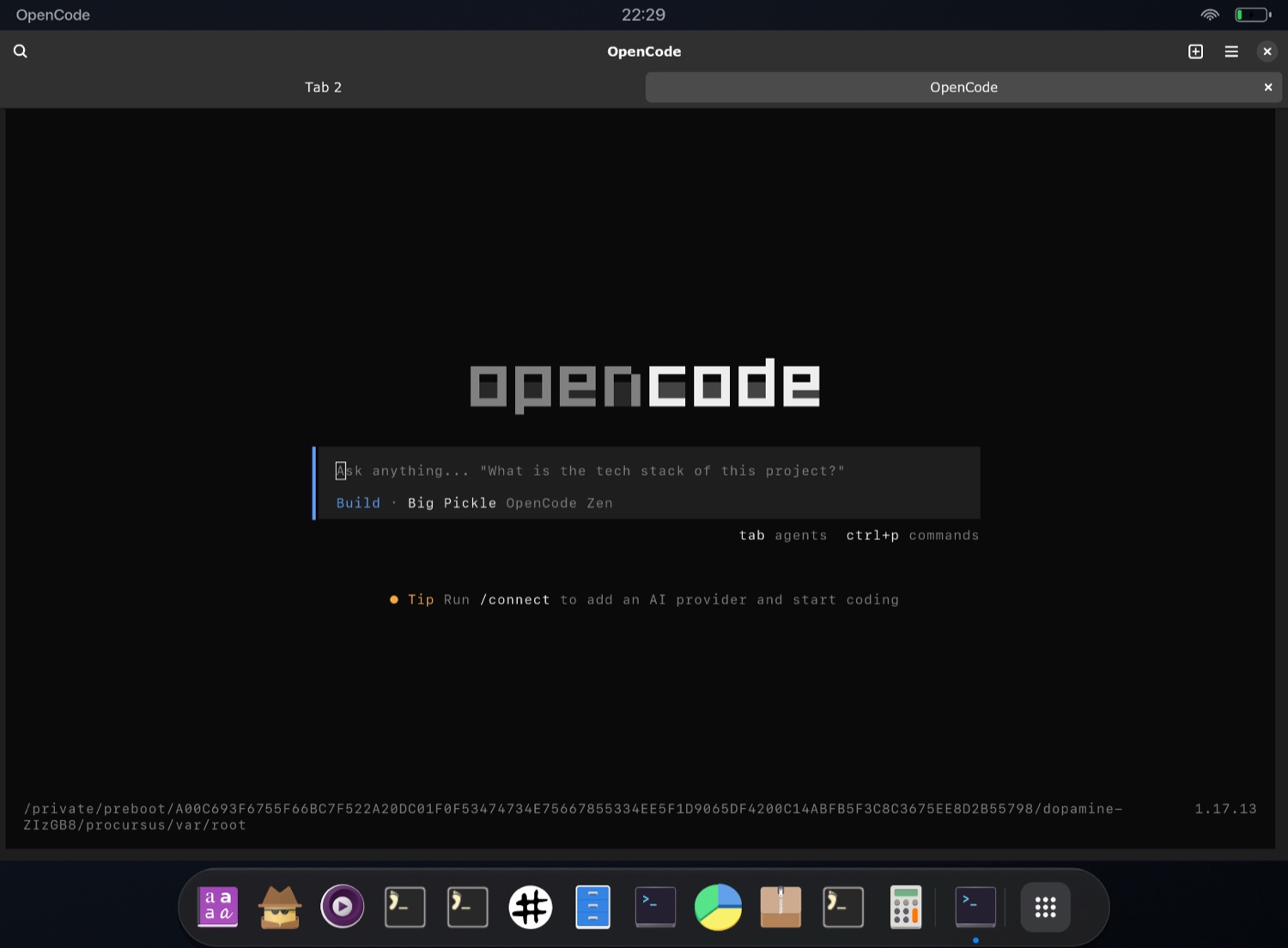Click the running terminal icon with dot indicator

click(975, 907)
